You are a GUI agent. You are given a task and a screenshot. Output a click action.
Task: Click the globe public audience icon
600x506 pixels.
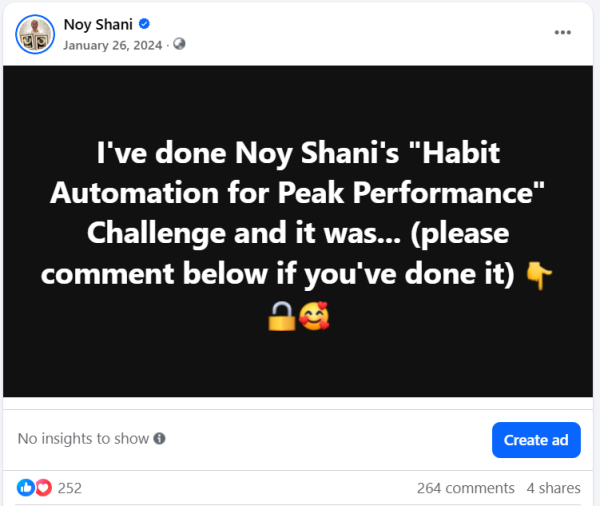point(179,44)
